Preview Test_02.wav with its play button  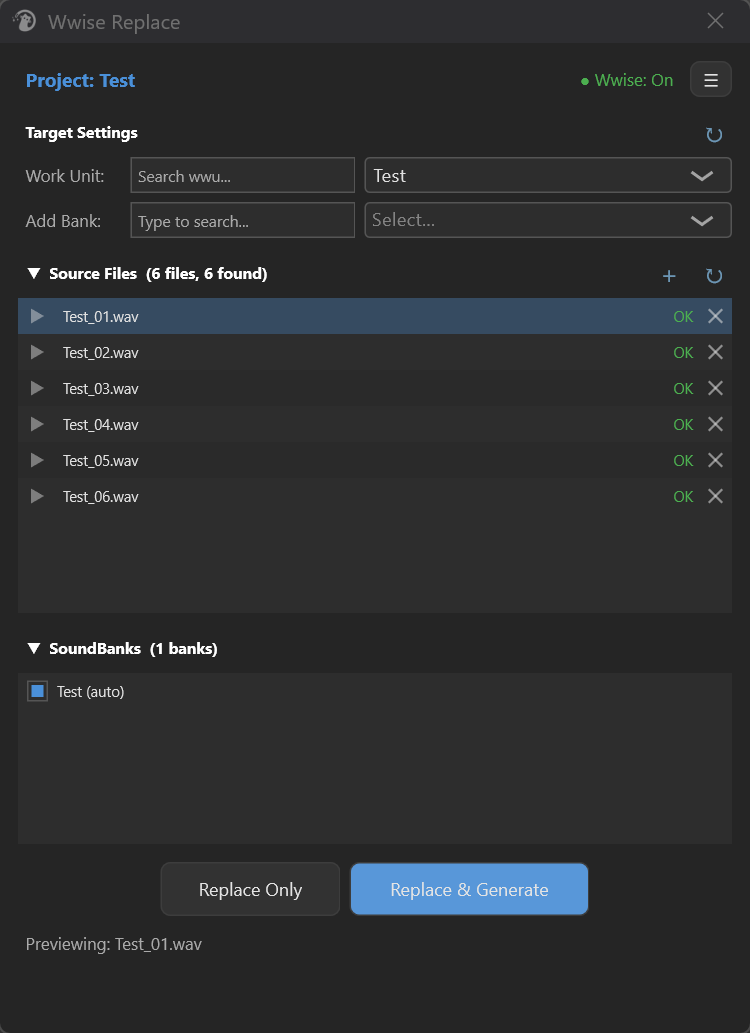(x=37, y=352)
